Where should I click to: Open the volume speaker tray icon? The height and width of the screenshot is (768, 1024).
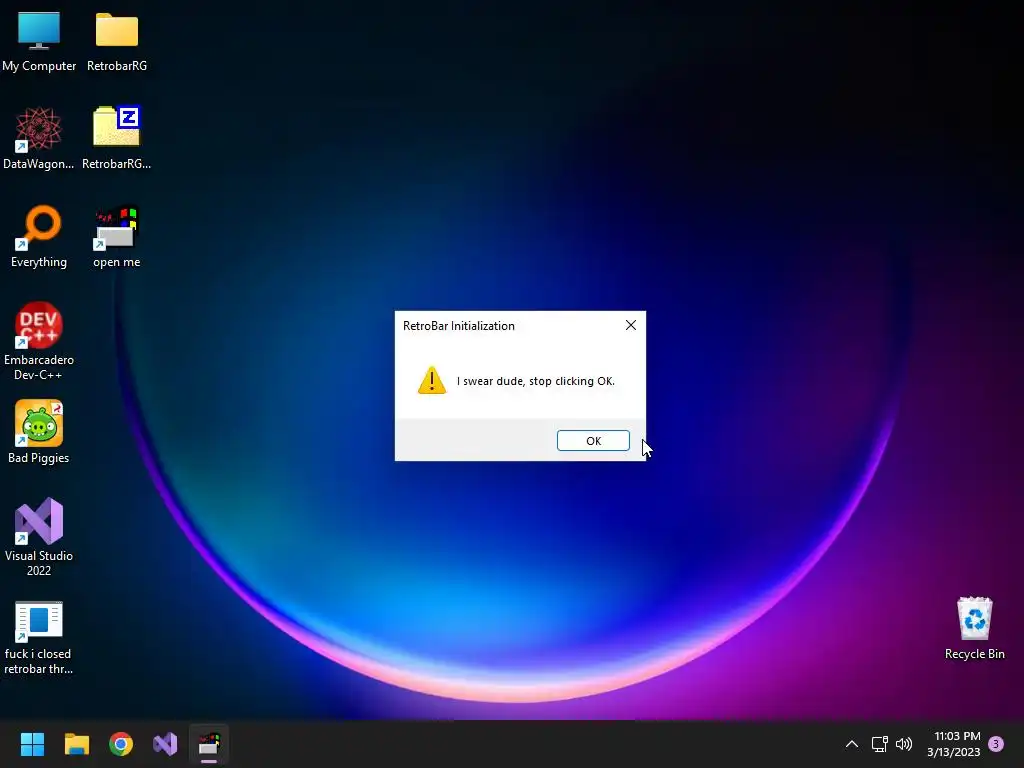(904, 744)
